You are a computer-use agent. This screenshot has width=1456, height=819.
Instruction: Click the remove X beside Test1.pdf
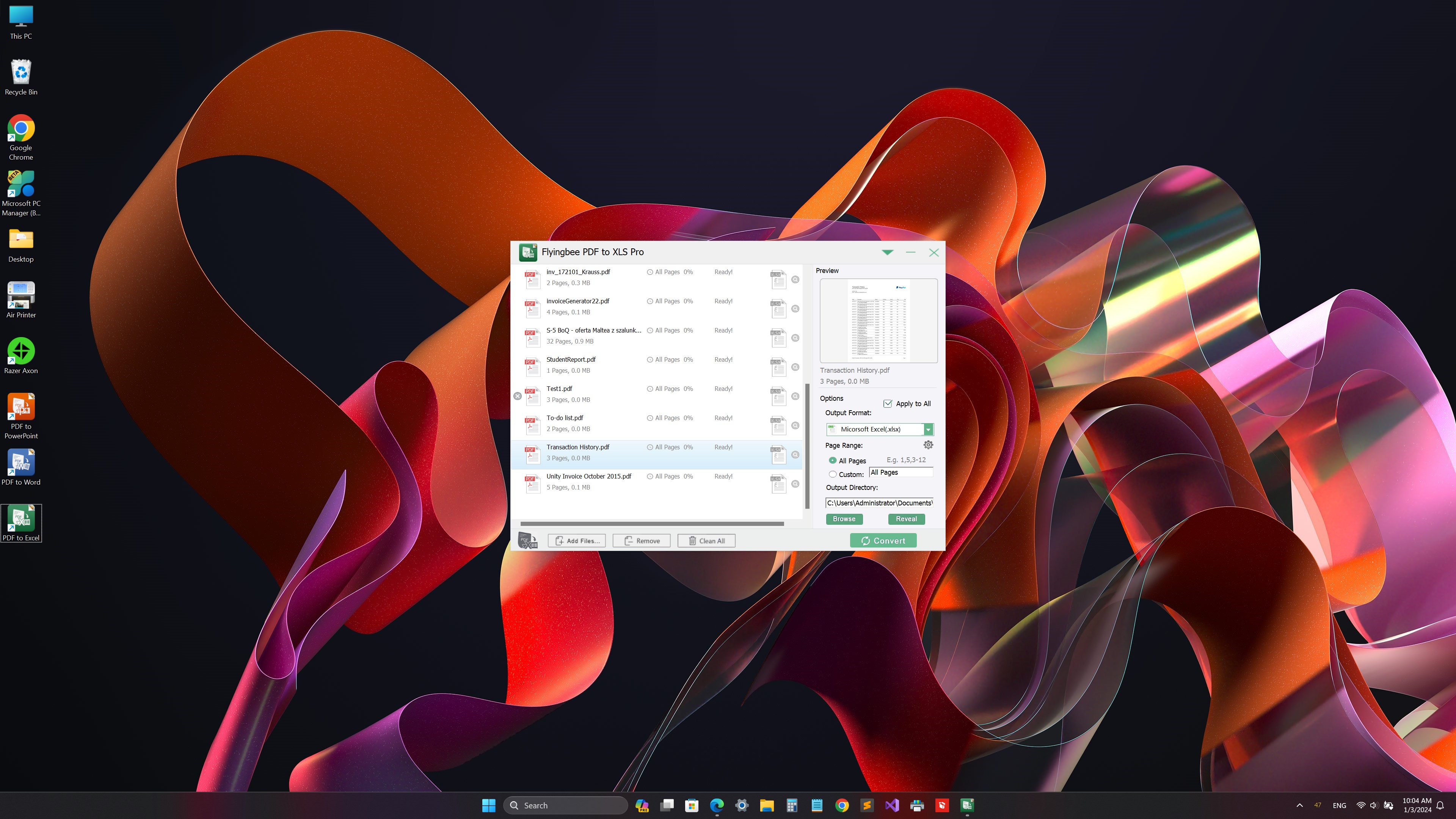[517, 396]
